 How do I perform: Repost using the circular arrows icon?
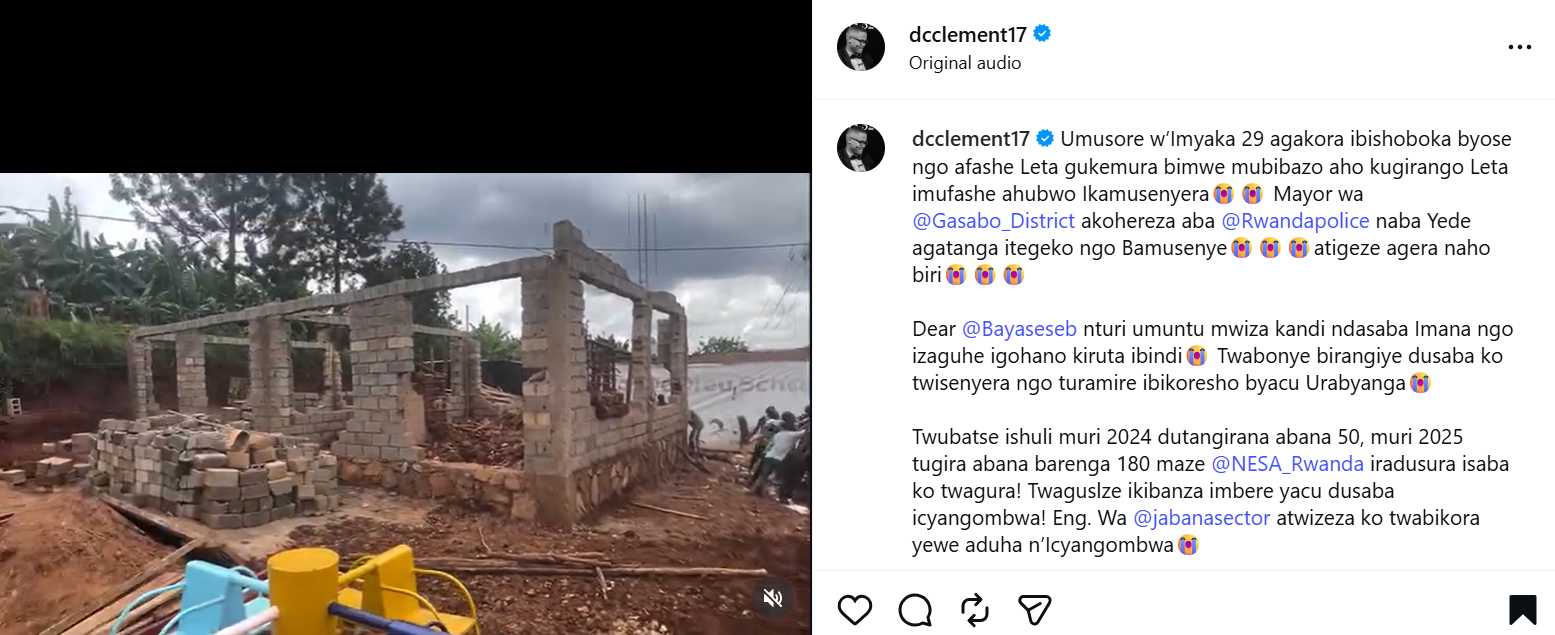[974, 609]
